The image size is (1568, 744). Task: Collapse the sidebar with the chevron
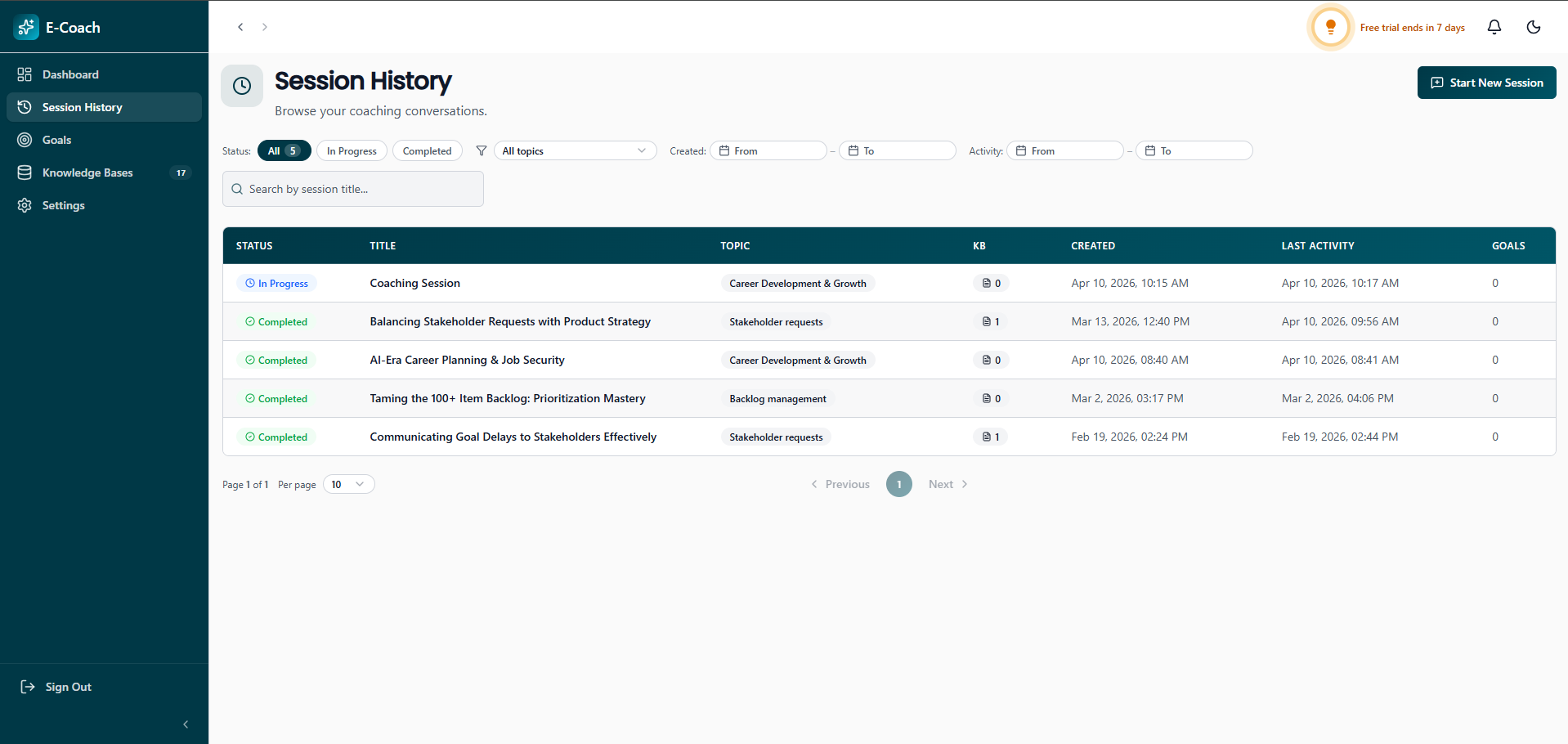point(186,724)
